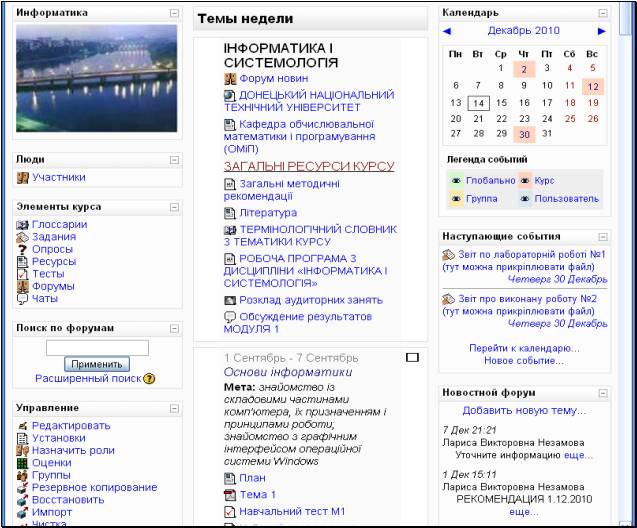Toggle Курс events visibility in legend
This screenshot has width=637, height=528.
(x=526, y=181)
